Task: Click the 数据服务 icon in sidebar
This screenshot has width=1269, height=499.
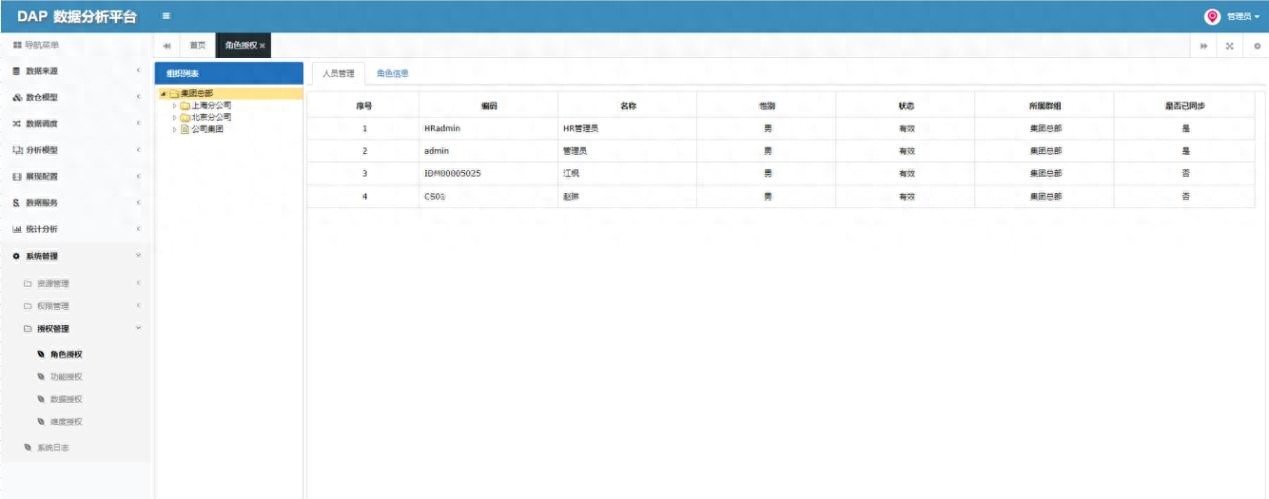Action: coord(16,203)
